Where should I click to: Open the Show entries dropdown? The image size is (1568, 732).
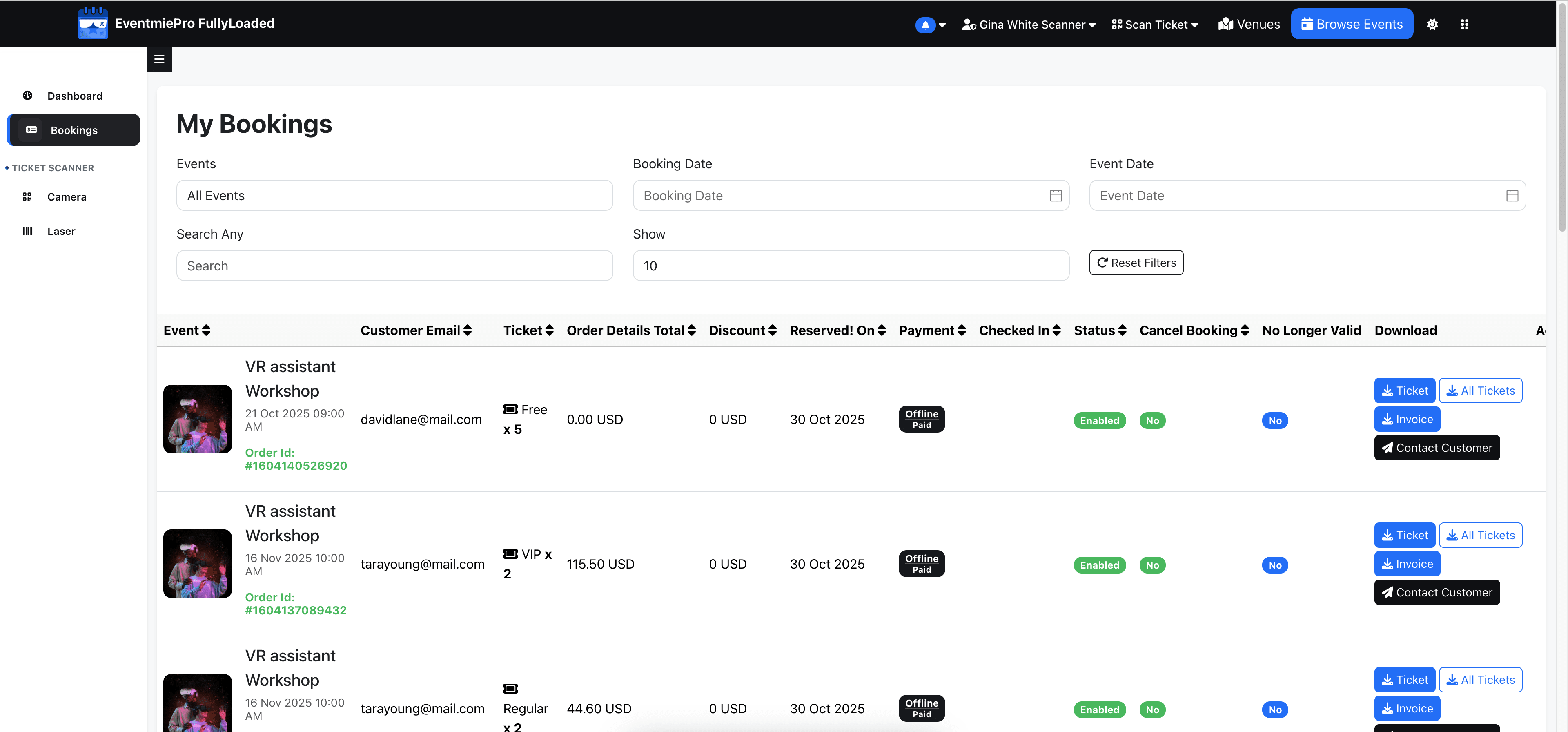(851, 266)
